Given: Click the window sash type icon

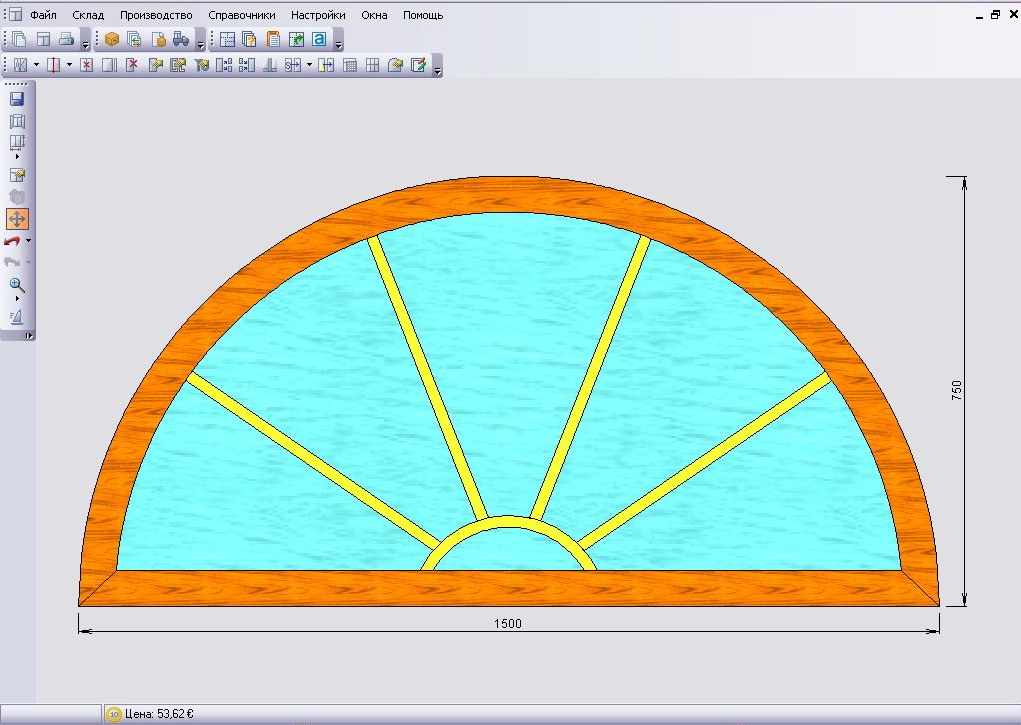Looking at the screenshot, I should point(20,65).
